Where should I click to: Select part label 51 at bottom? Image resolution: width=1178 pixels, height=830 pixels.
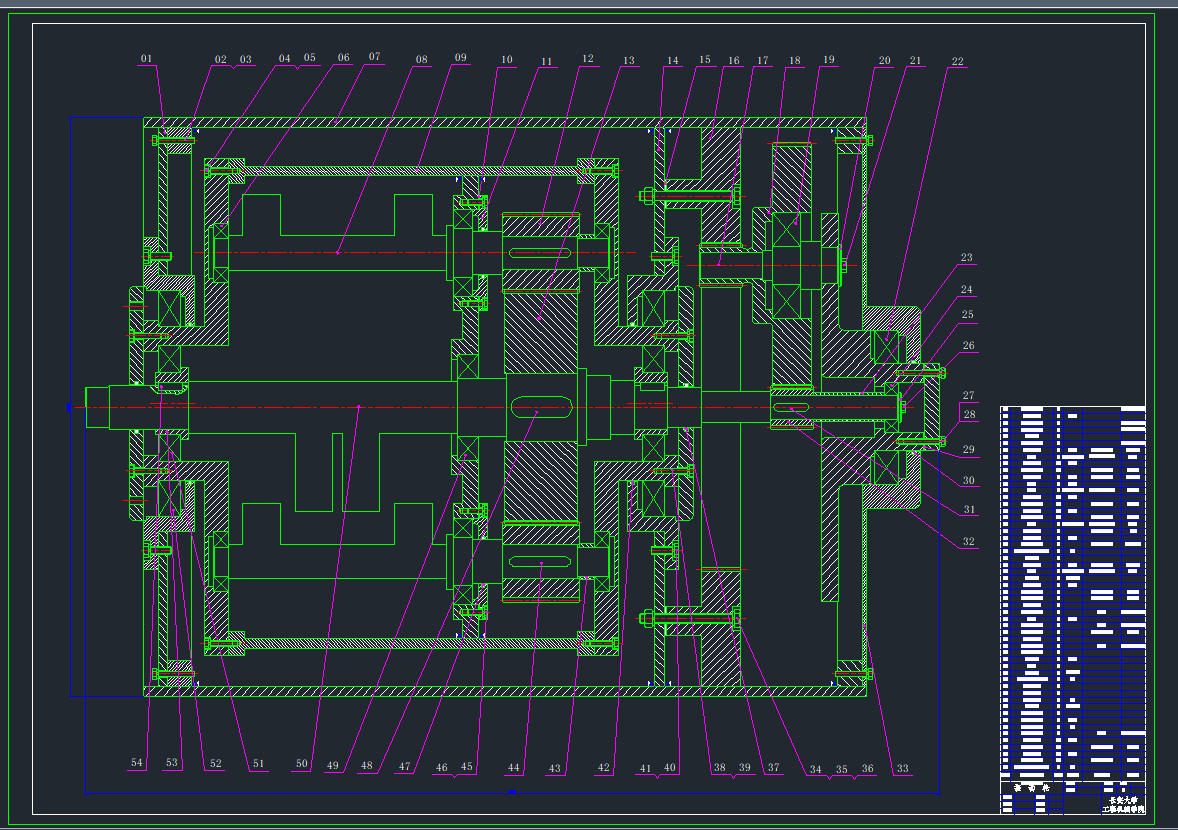[259, 764]
